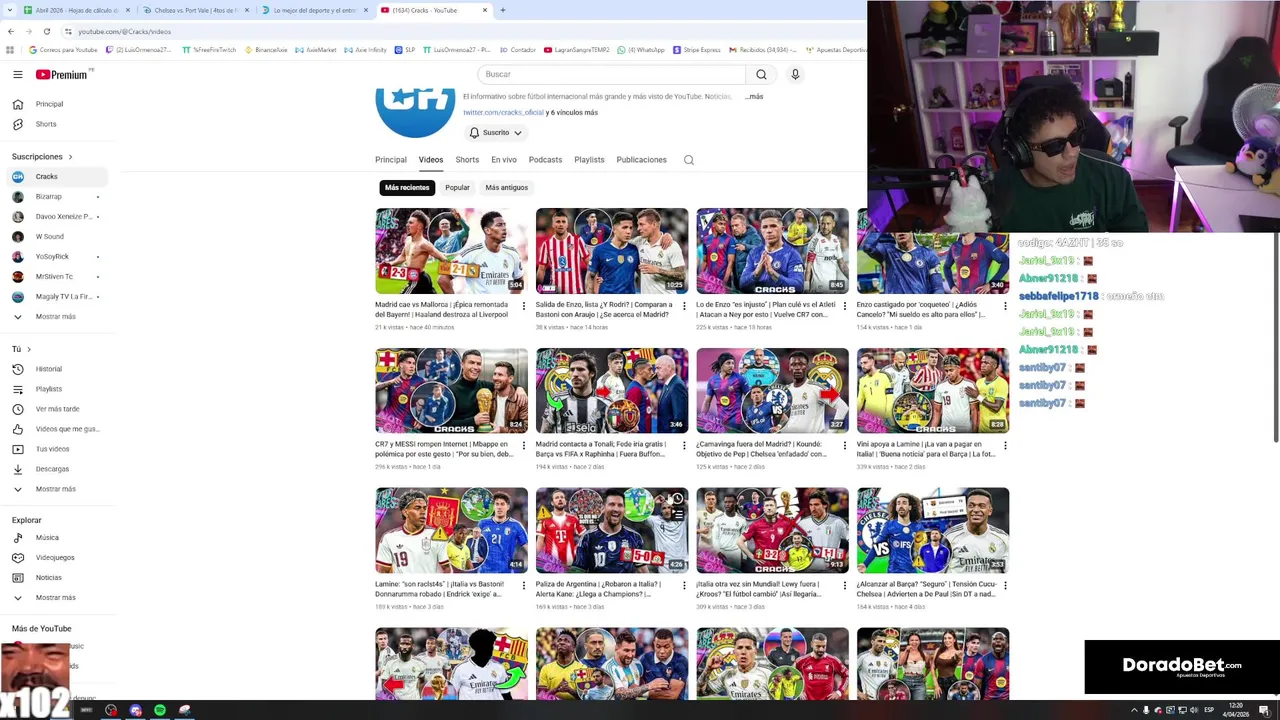Show hidden system tray icons
Viewport: 1280px width, 720px height.
point(1134,710)
